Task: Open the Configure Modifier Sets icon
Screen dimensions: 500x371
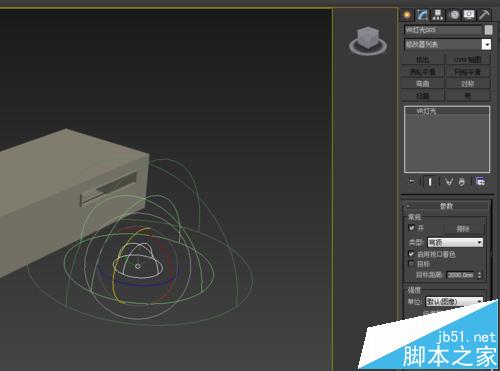Action: pyautogui.click(x=480, y=182)
